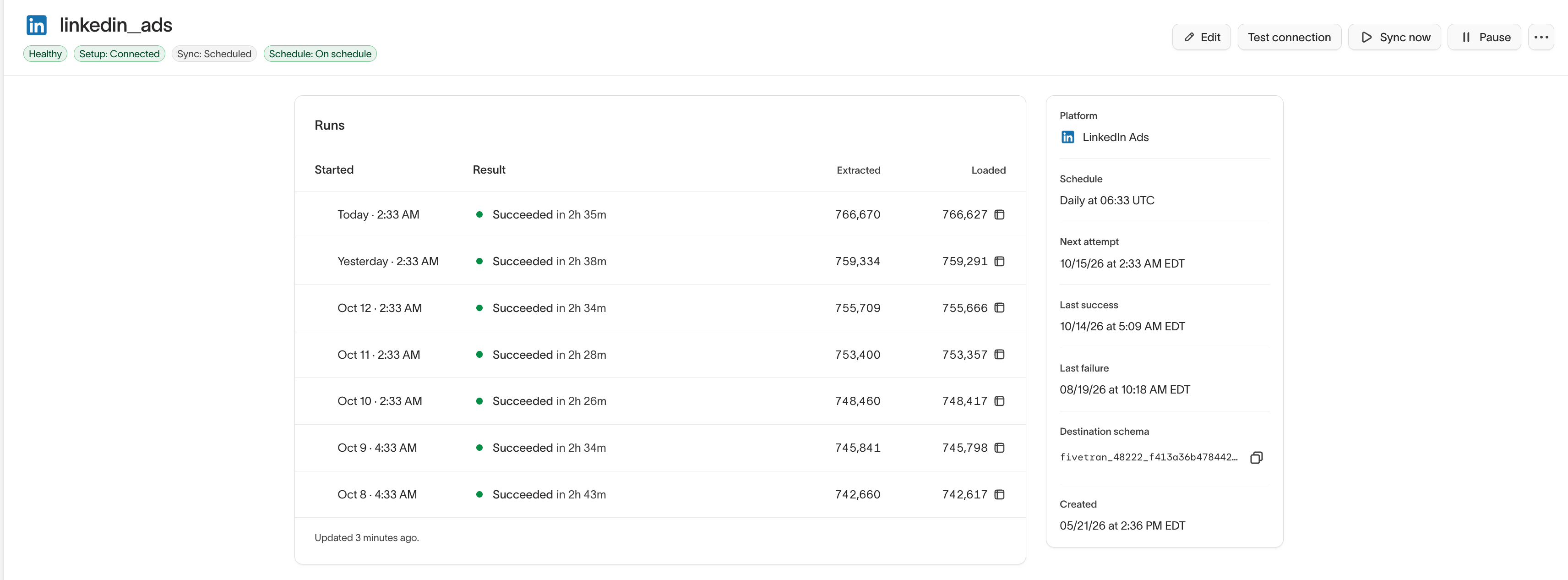Start a sync with Sync now
The width and height of the screenshot is (1568, 580).
click(x=1394, y=37)
